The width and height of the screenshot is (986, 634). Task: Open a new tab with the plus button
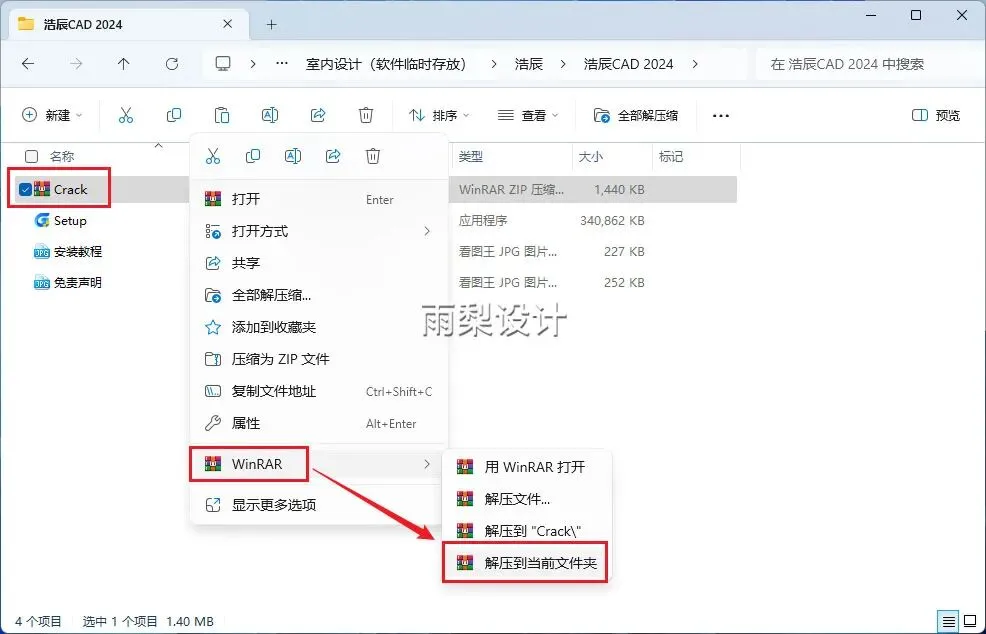pos(272,25)
